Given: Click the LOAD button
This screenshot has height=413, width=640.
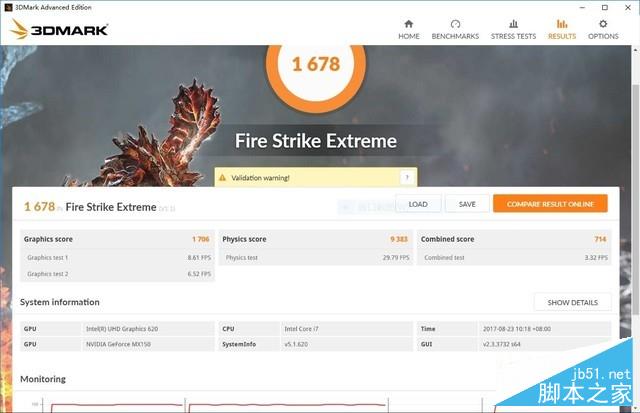Looking at the screenshot, I should [418, 204].
